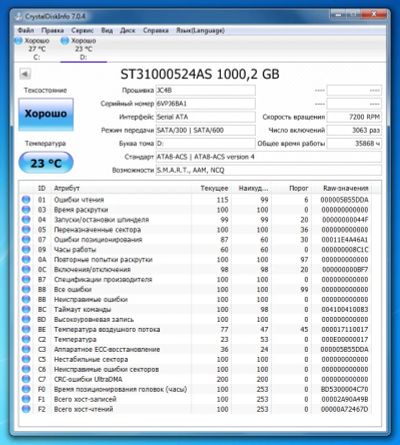Screen dimensions: 400x445
Task: Click status icon of attribute BC
Action: click(x=26, y=309)
